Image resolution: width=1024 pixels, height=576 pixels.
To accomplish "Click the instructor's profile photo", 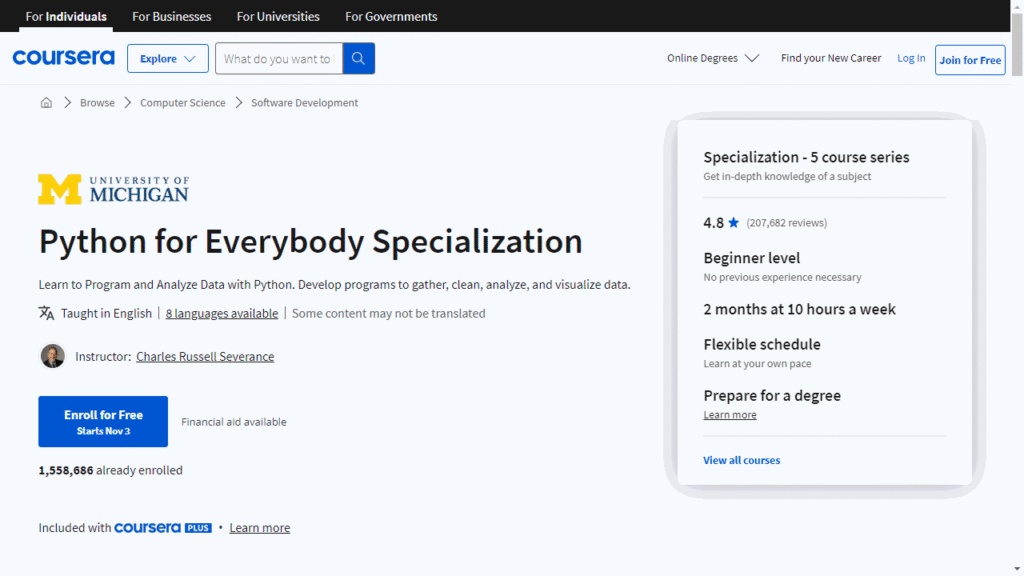I will (52, 356).
